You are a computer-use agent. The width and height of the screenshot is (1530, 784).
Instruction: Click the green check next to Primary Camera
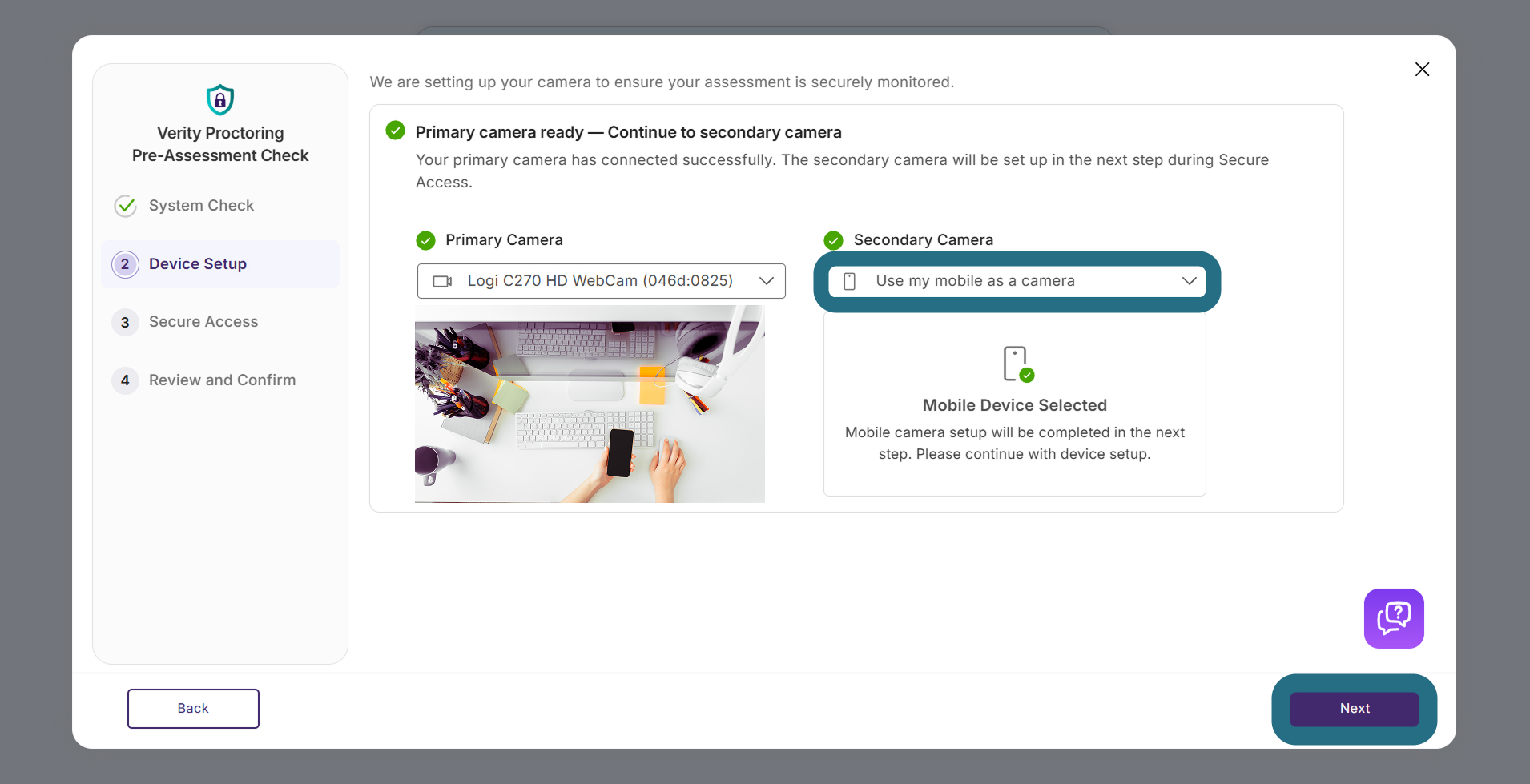425,240
